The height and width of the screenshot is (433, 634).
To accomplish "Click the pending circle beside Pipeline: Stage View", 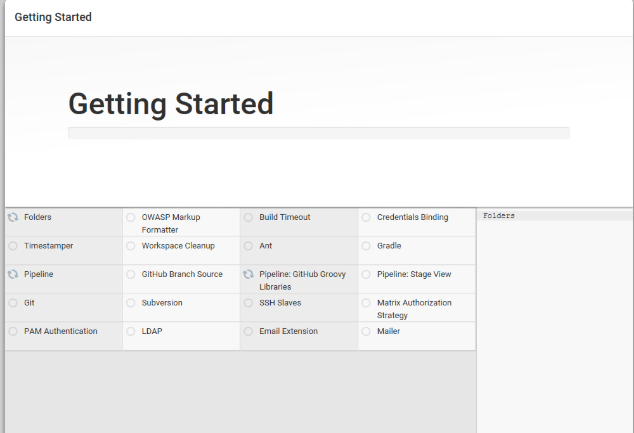I will click(366, 275).
